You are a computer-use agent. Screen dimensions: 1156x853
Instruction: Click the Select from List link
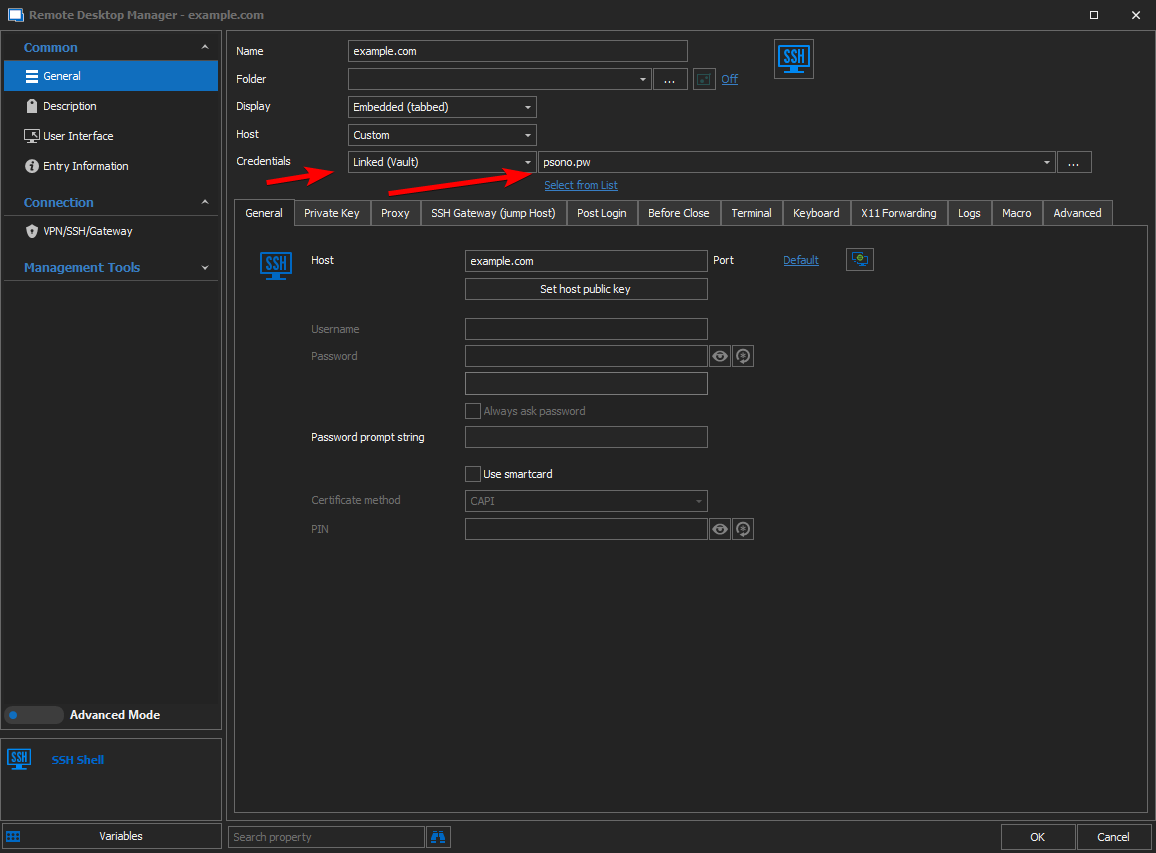coord(581,185)
